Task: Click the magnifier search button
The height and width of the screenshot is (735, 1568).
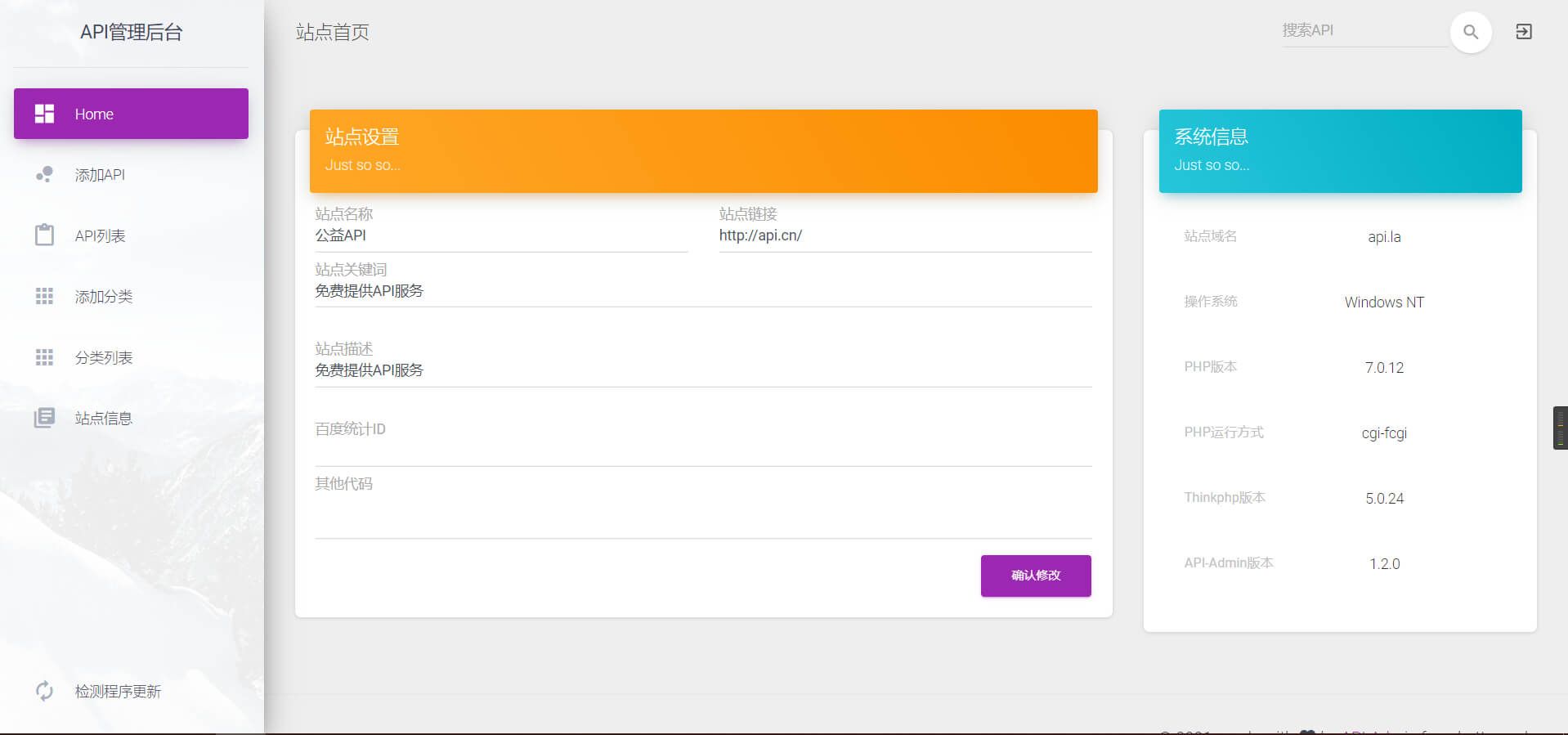Action: [x=1470, y=32]
